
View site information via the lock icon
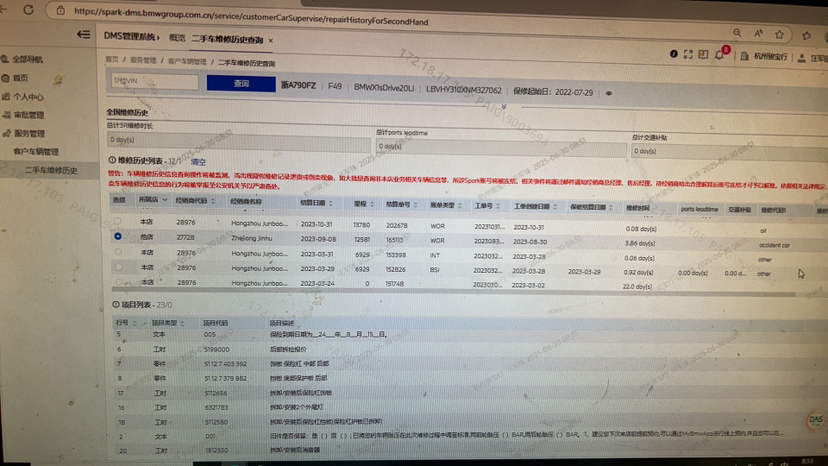[61, 10]
